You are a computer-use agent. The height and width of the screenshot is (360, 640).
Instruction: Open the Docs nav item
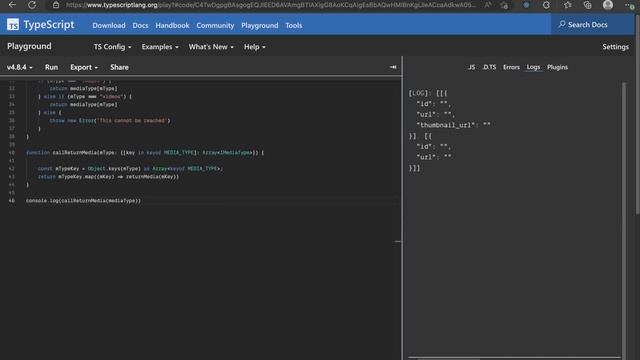click(x=140, y=25)
